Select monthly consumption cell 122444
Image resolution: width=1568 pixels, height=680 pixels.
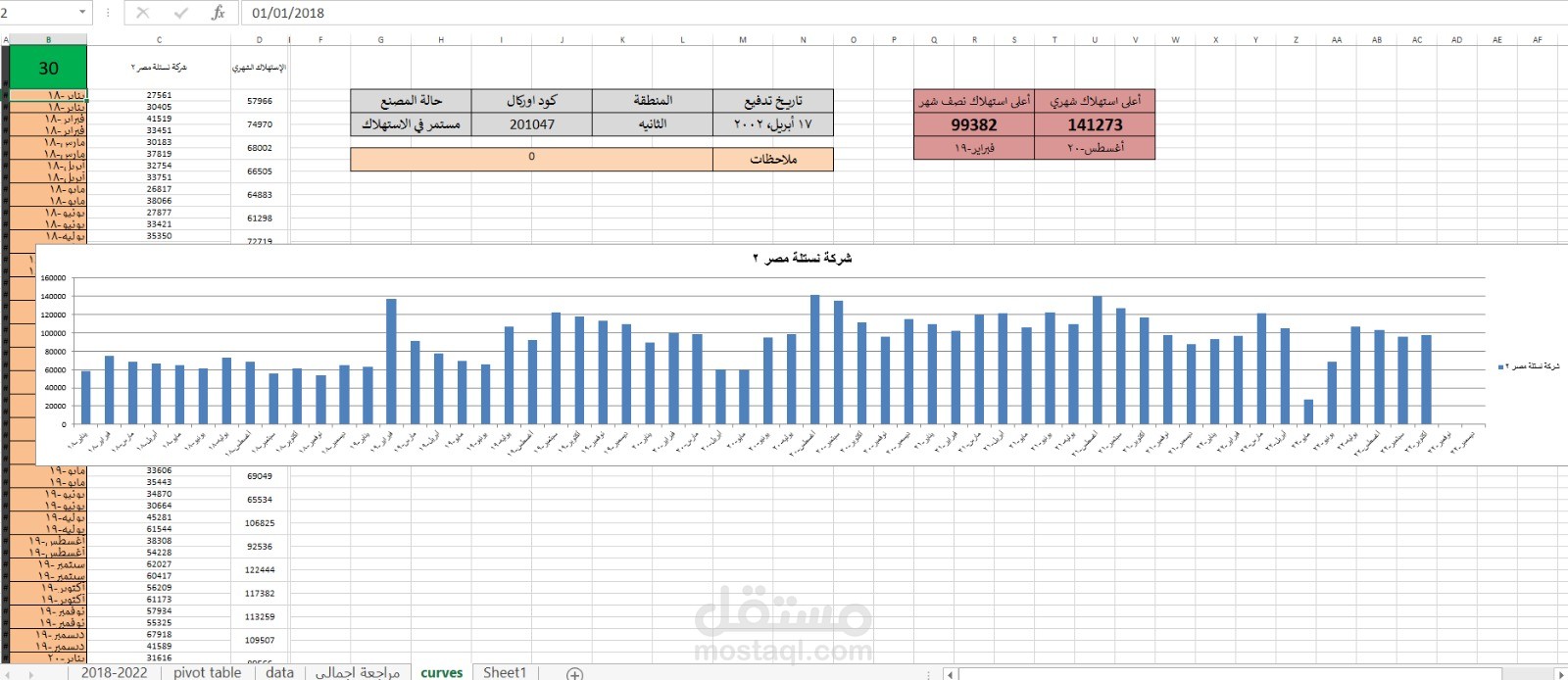tap(260, 570)
